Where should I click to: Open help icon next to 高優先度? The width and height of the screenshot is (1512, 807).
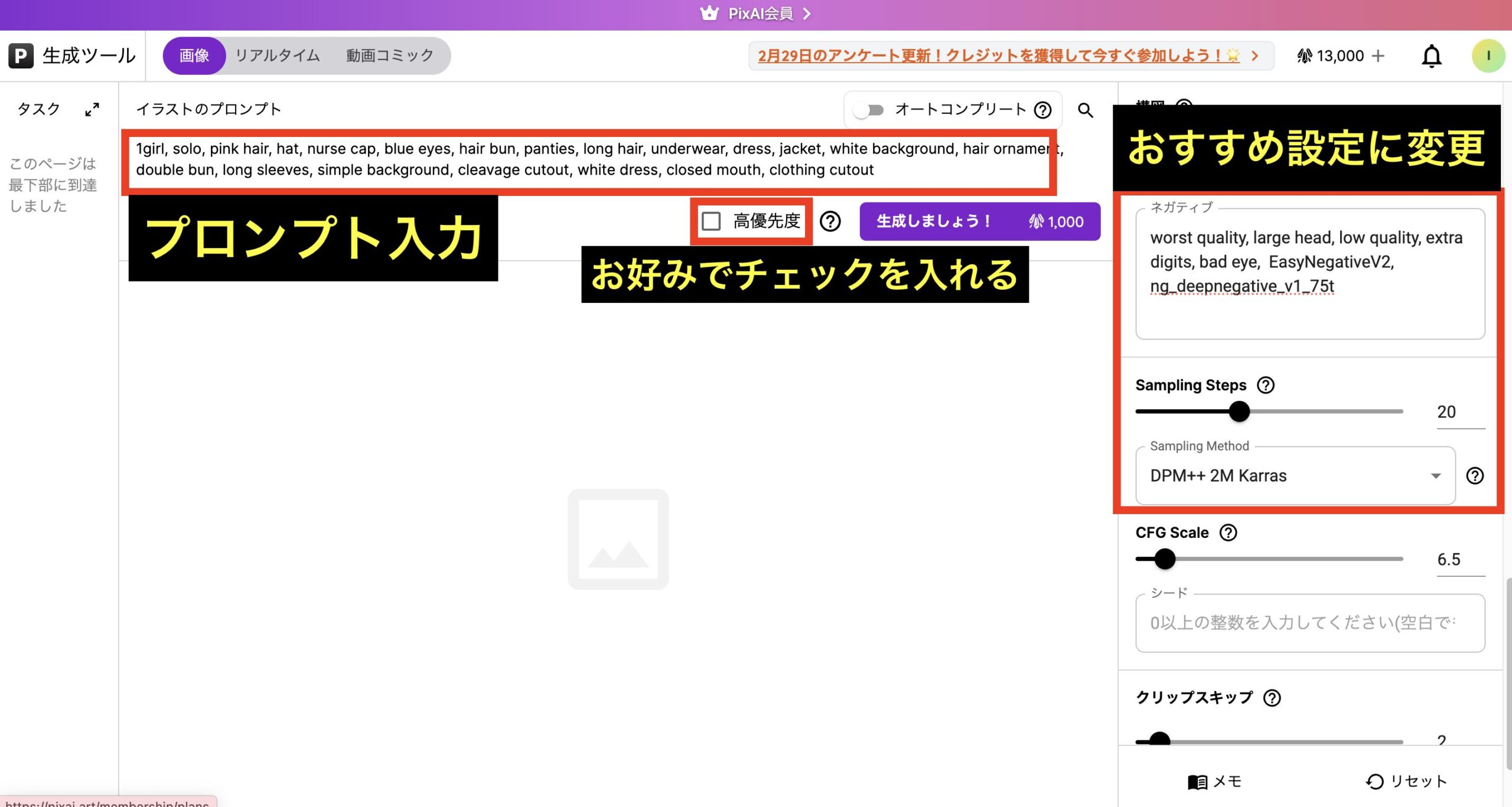830,221
